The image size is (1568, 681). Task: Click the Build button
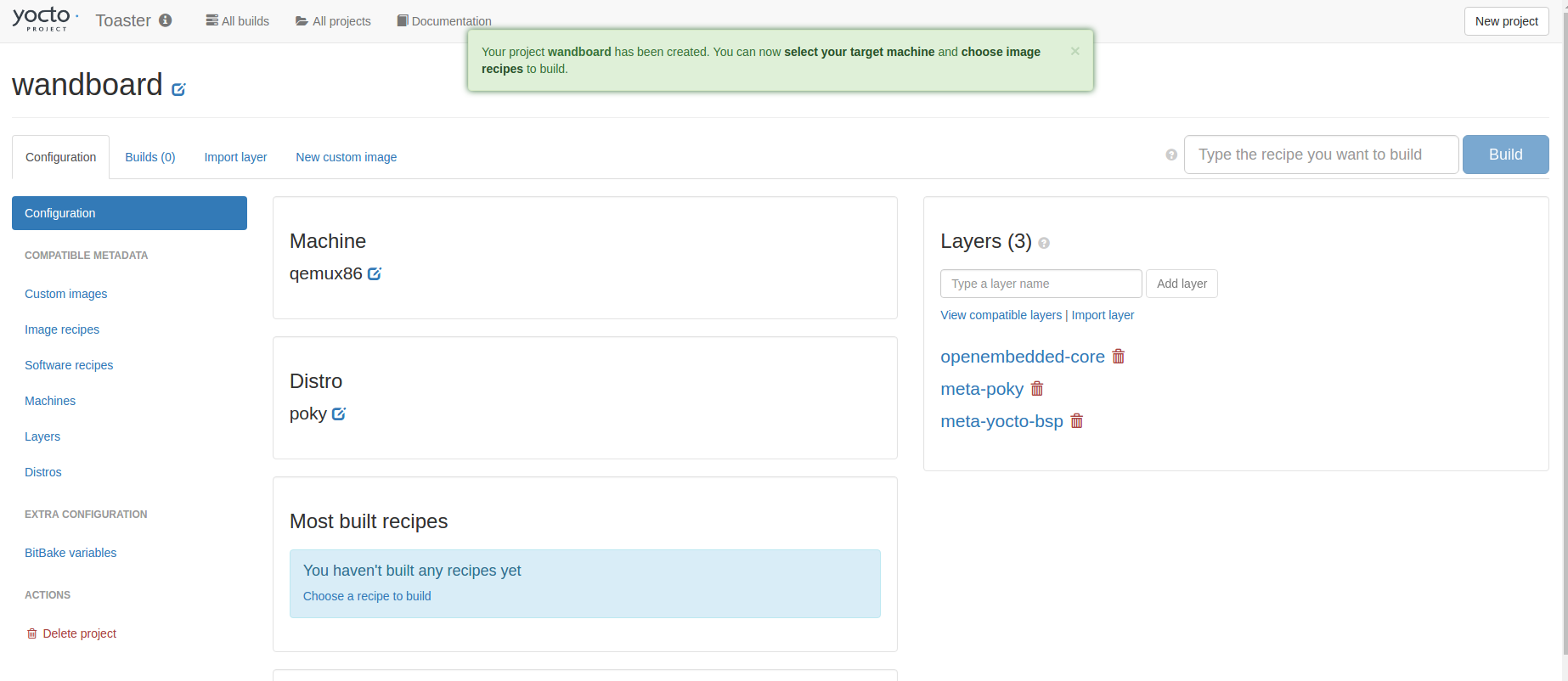1505,155
